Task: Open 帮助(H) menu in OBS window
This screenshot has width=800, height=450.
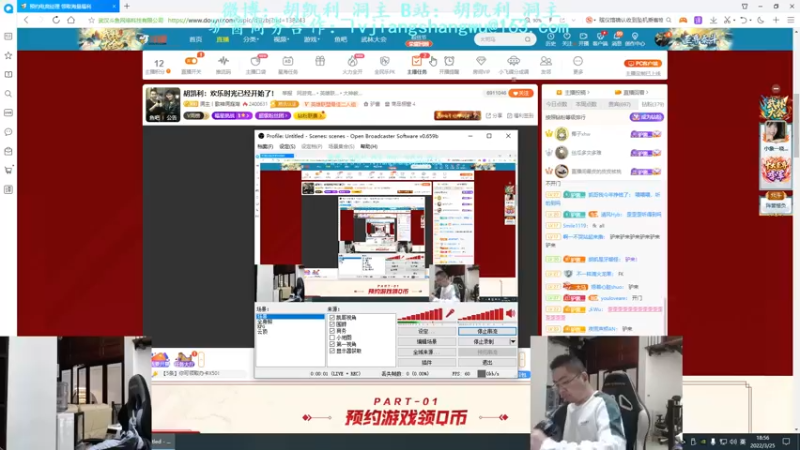Action: click(369, 146)
